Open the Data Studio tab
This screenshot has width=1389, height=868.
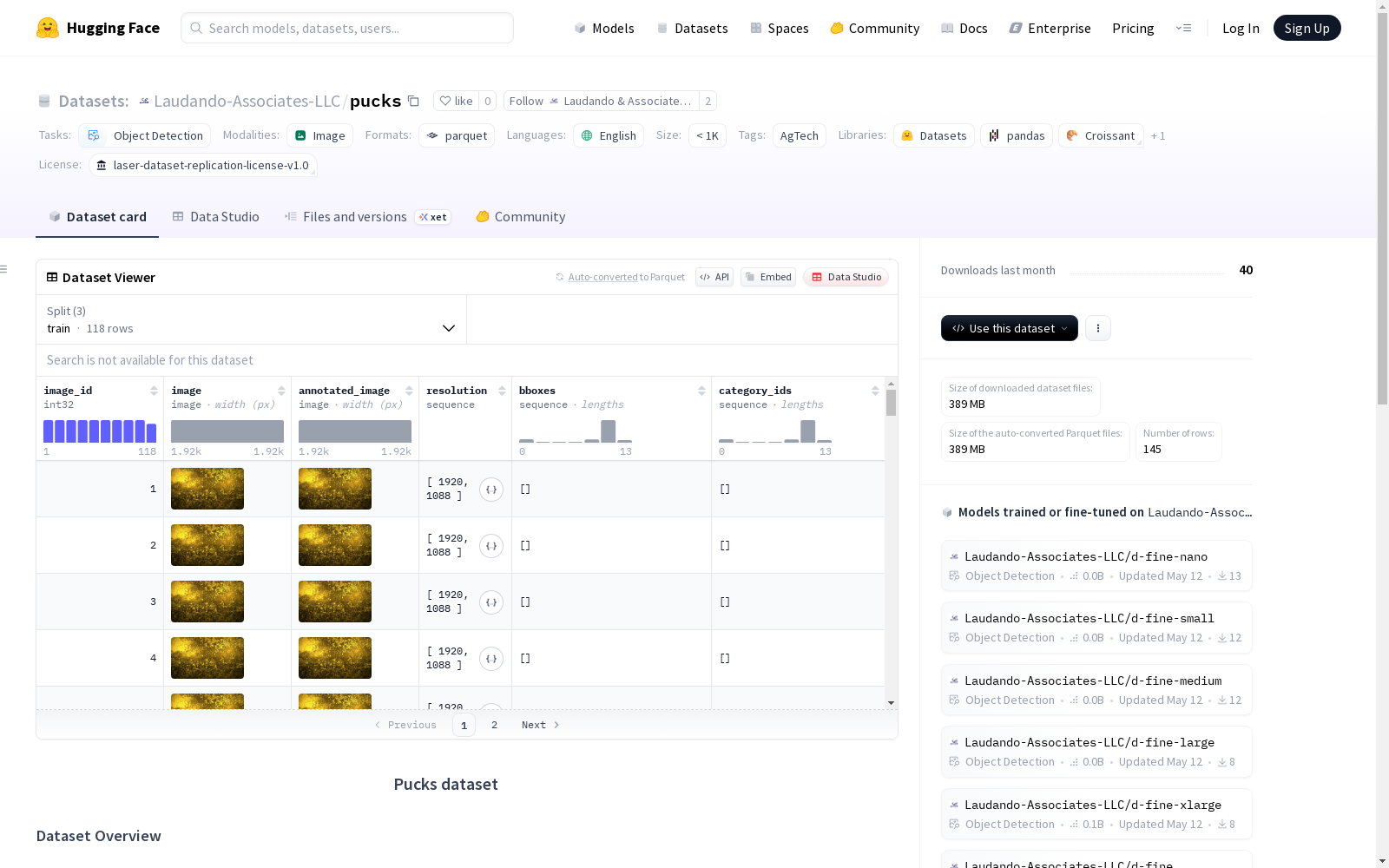point(215,217)
